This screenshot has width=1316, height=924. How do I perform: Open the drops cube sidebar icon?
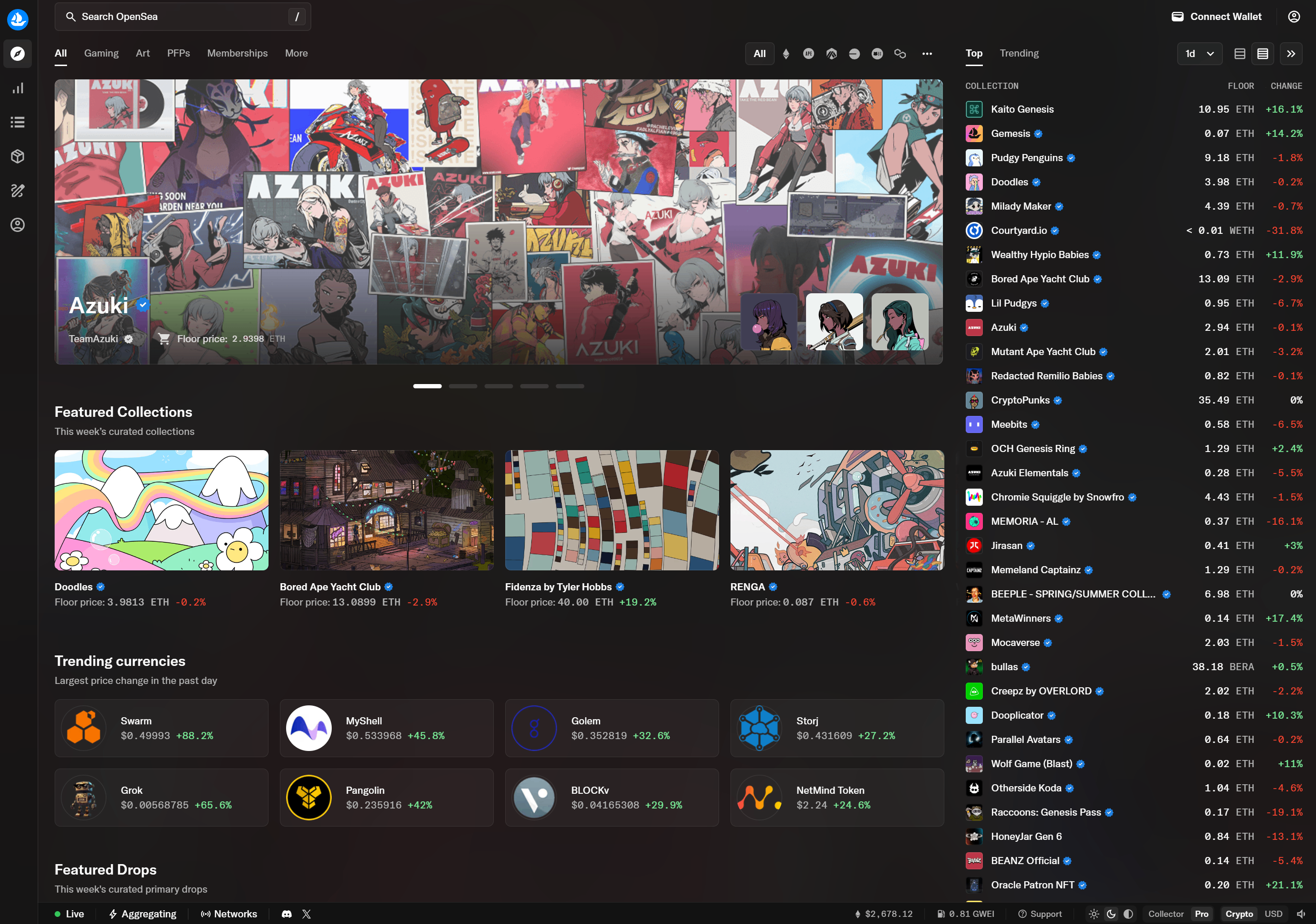click(18, 156)
